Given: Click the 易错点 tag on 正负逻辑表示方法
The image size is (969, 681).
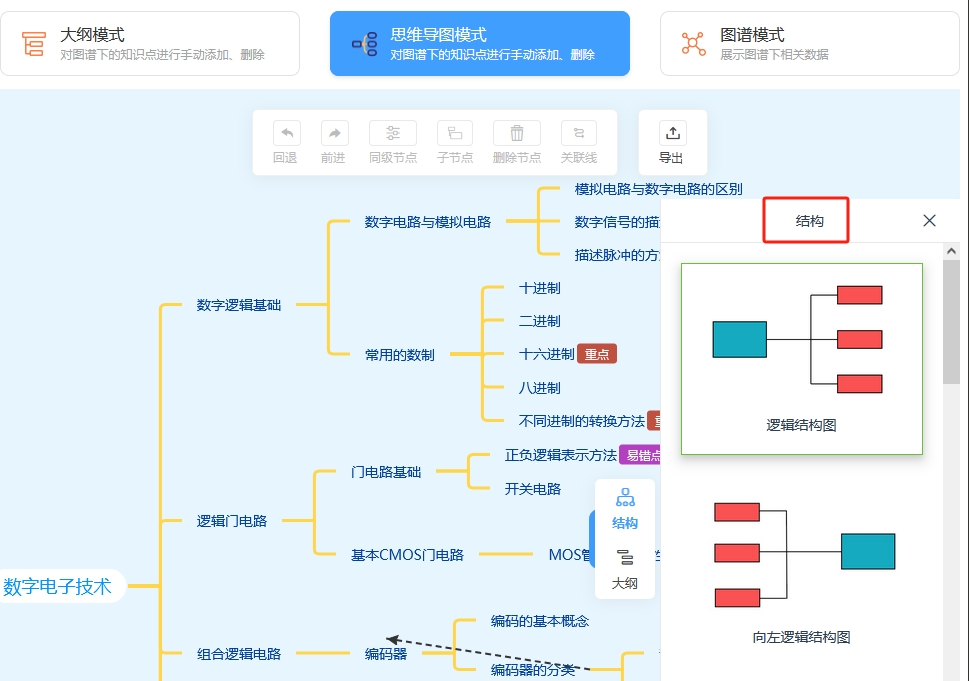Looking at the screenshot, I should click(x=641, y=455).
